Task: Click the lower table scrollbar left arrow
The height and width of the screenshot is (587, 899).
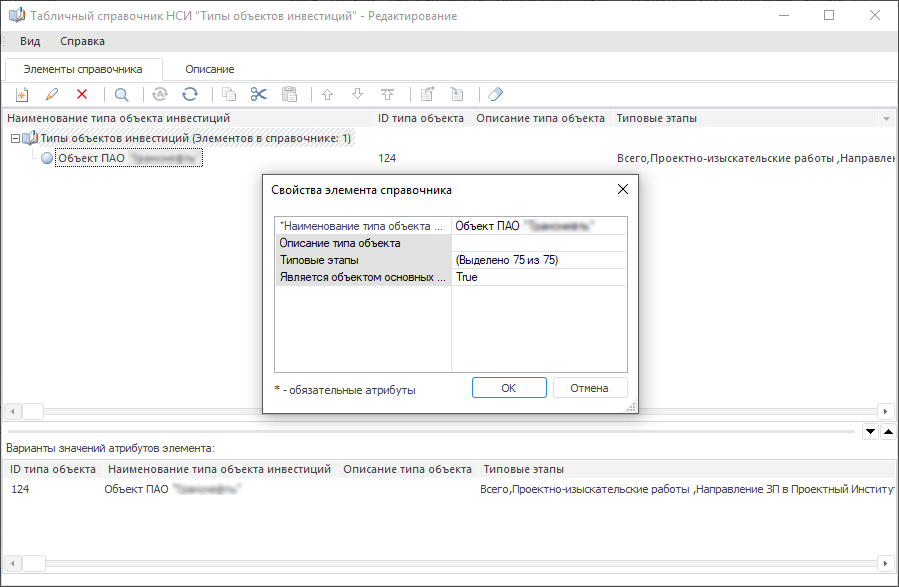Action: click(13, 563)
